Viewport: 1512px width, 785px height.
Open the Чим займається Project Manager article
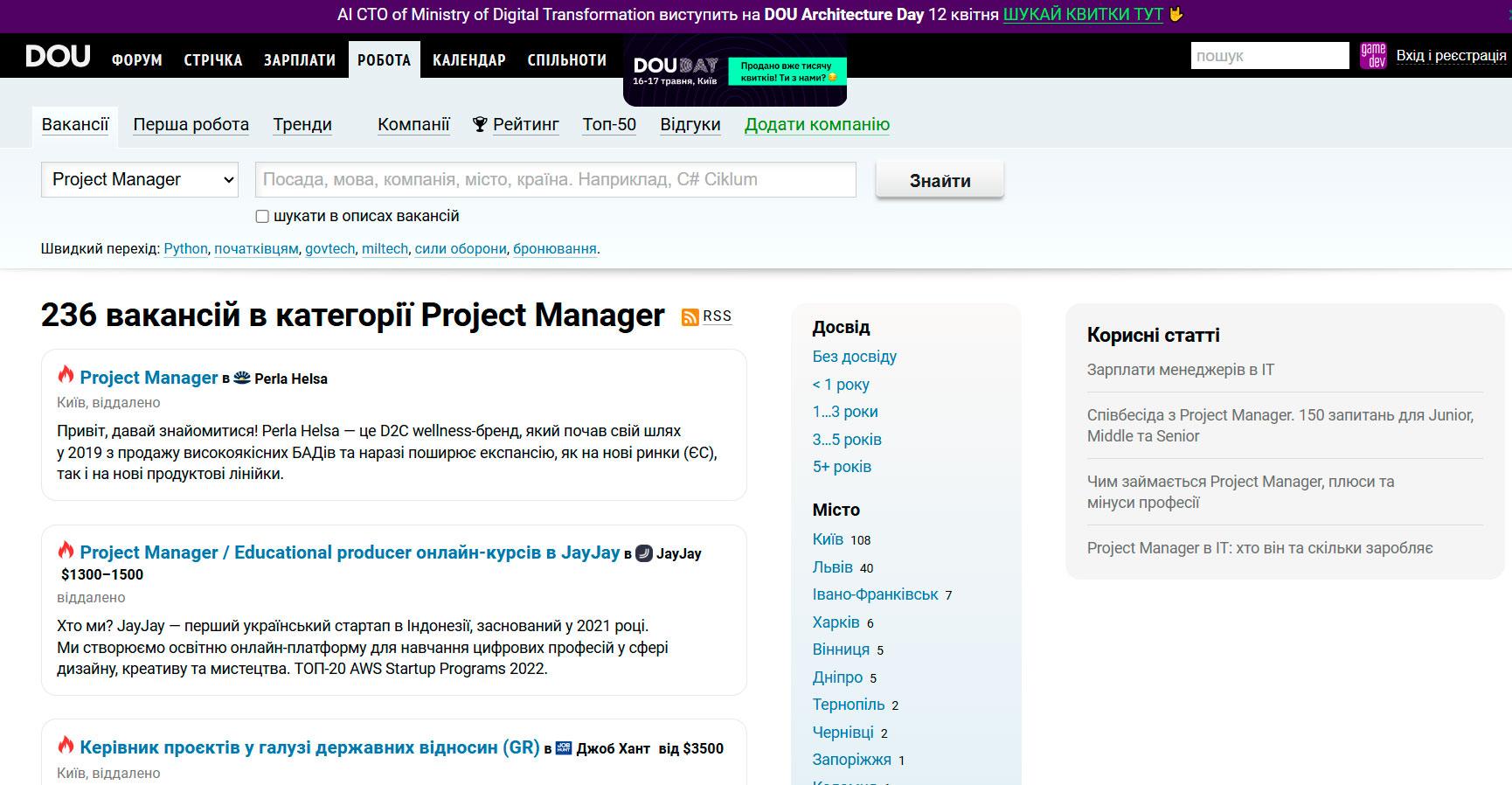pos(1240,492)
